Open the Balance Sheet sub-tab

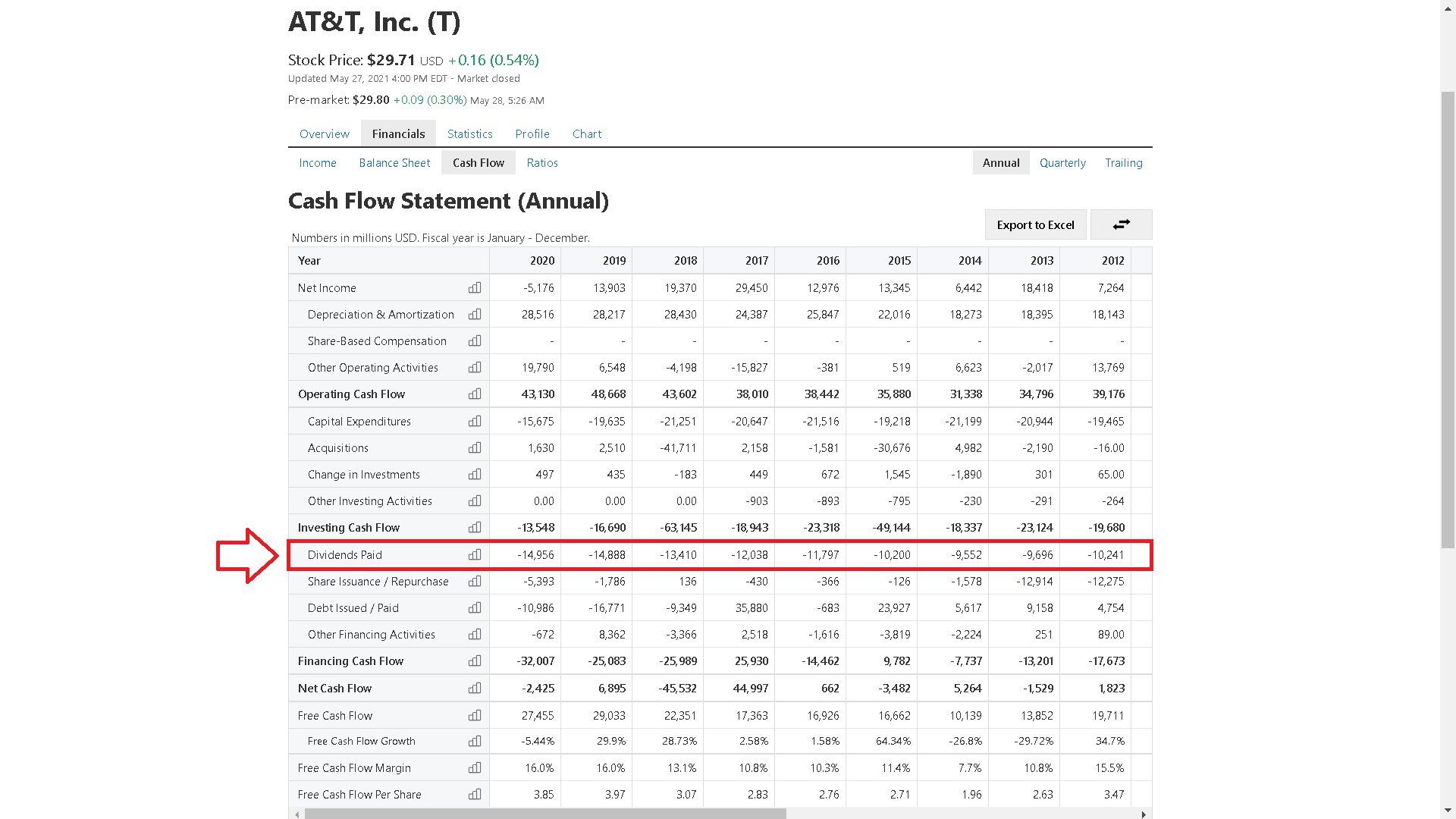pyautogui.click(x=394, y=163)
